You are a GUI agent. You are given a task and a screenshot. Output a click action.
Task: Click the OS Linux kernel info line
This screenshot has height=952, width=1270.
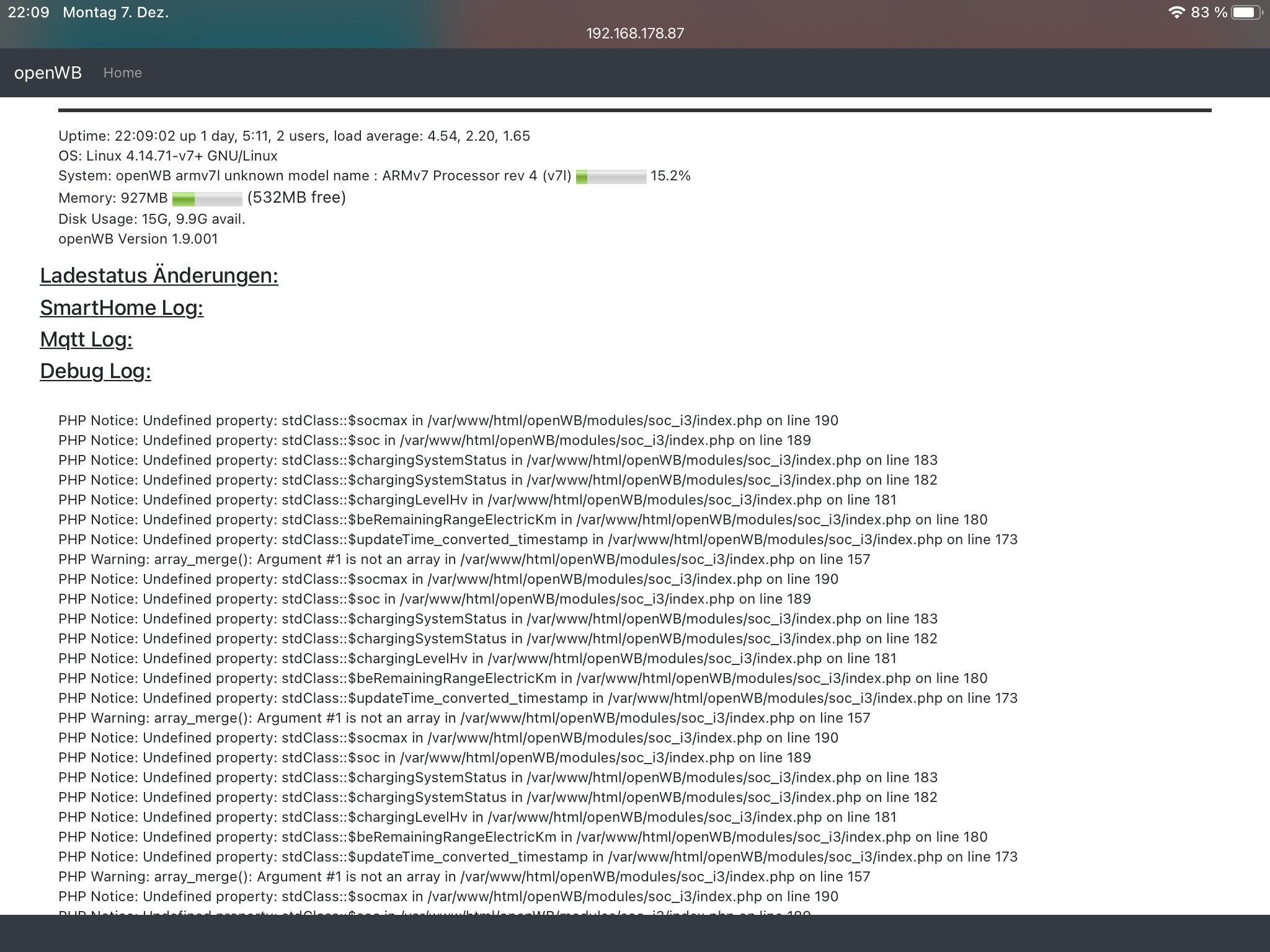(x=168, y=156)
